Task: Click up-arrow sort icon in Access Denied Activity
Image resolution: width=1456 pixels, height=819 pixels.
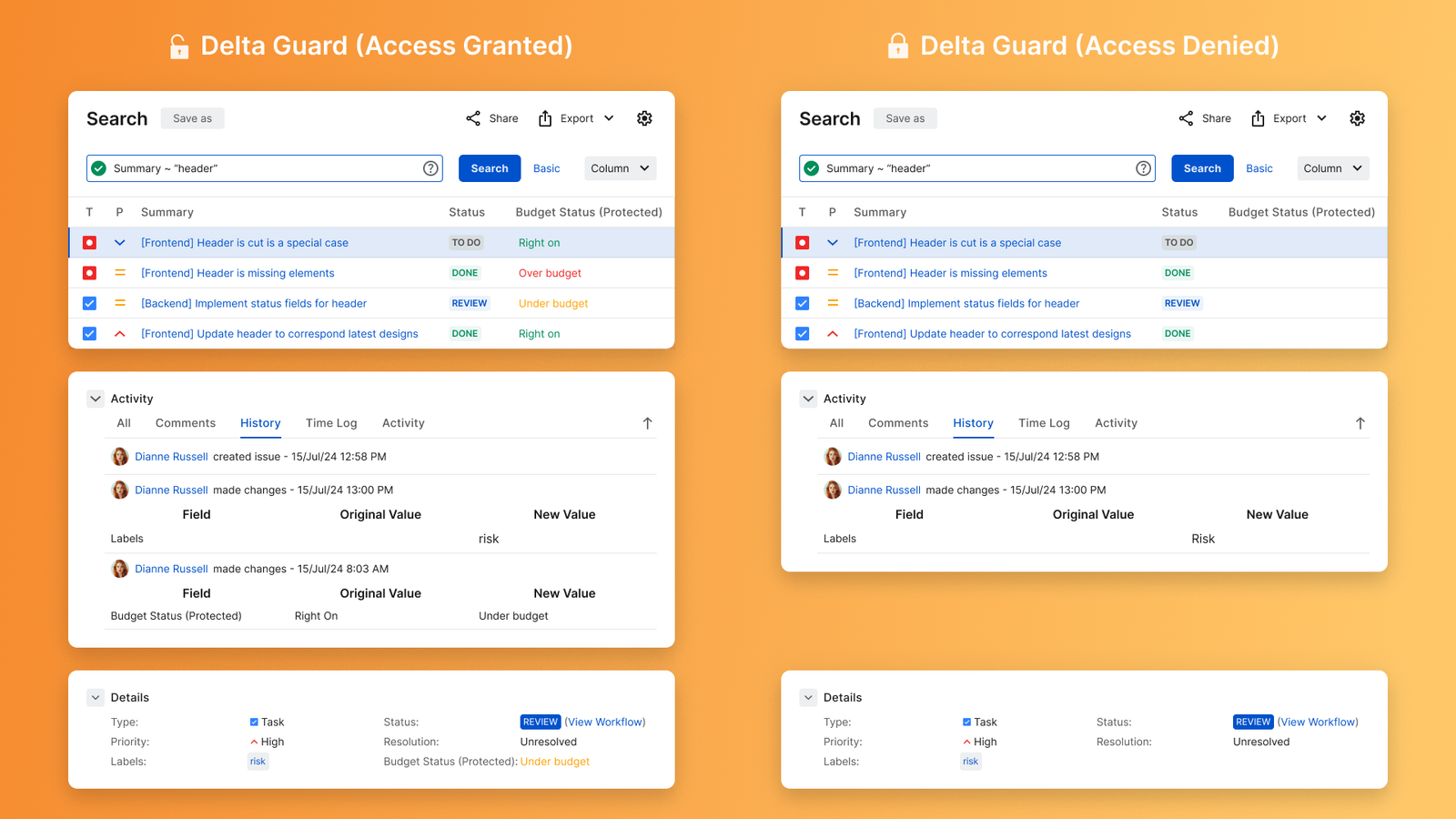Action: [x=1360, y=423]
